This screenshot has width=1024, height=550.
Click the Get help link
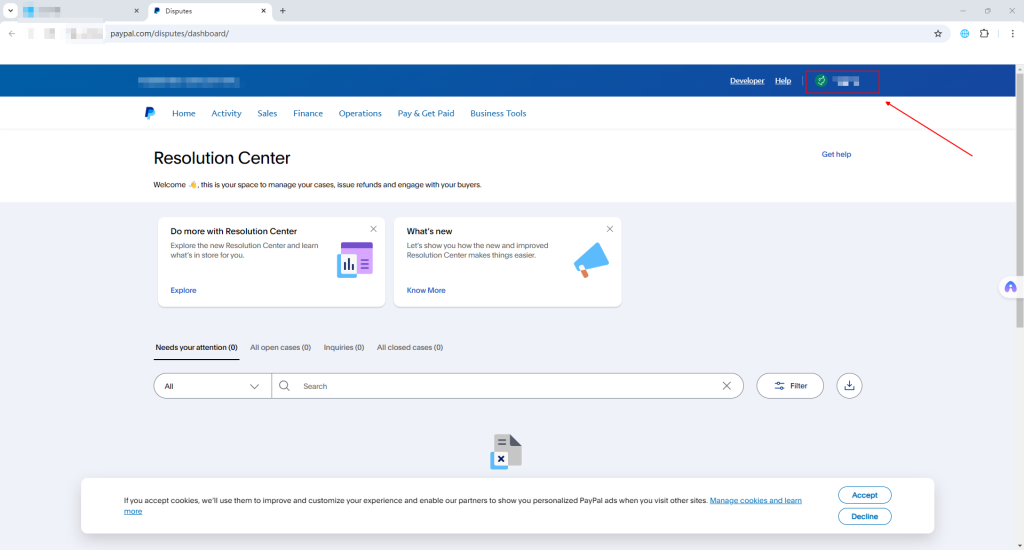coord(836,154)
